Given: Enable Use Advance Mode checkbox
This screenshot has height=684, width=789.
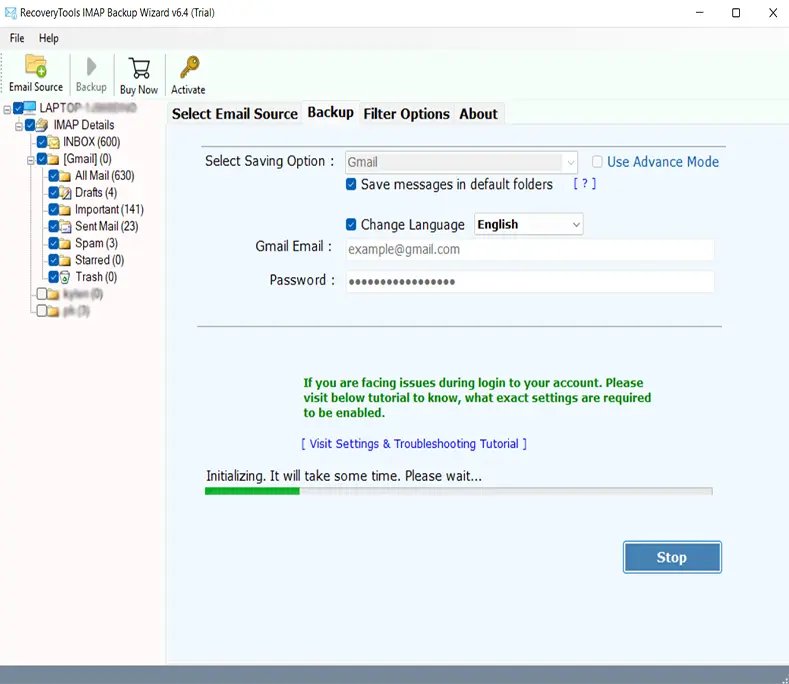Looking at the screenshot, I should [597, 162].
